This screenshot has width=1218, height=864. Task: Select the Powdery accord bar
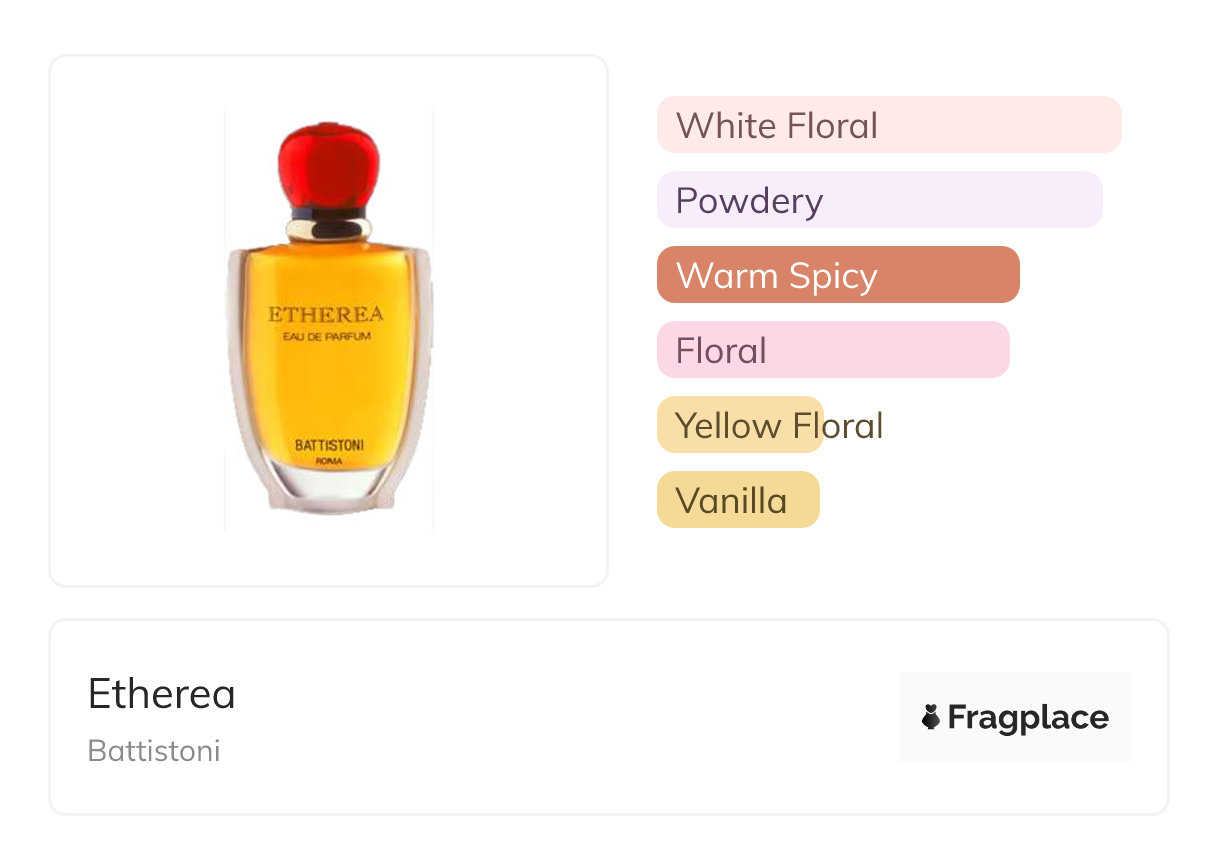click(879, 200)
